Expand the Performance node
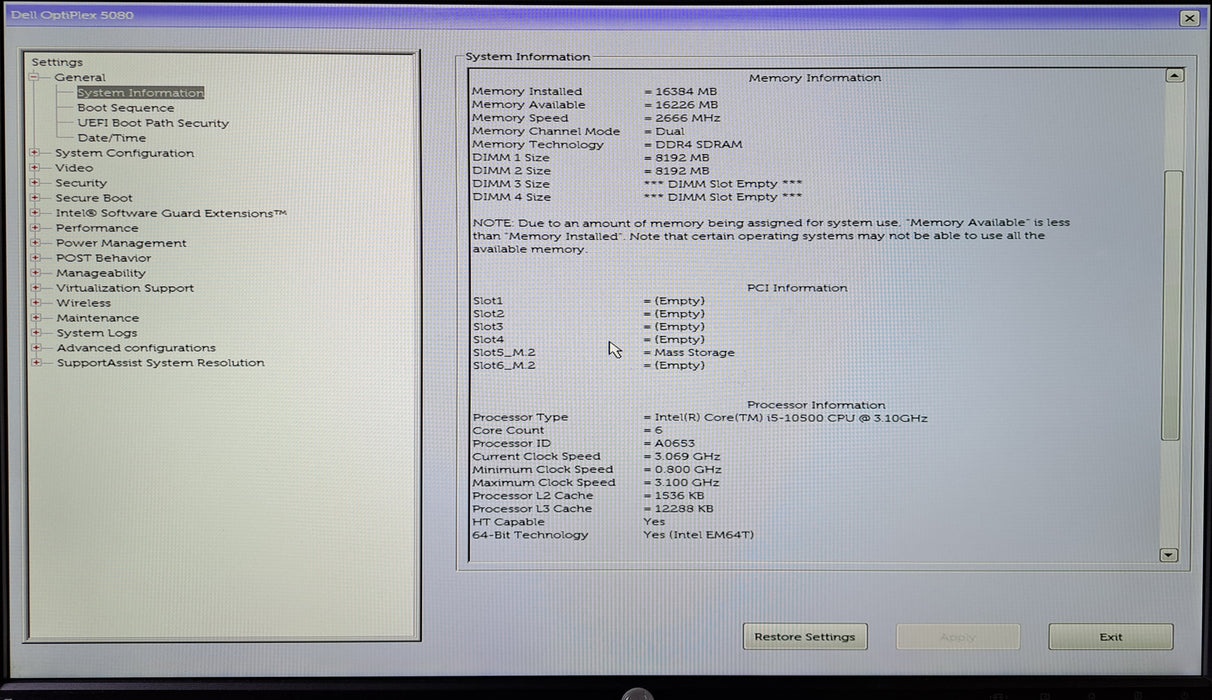1212x700 pixels. [x=35, y=228]
